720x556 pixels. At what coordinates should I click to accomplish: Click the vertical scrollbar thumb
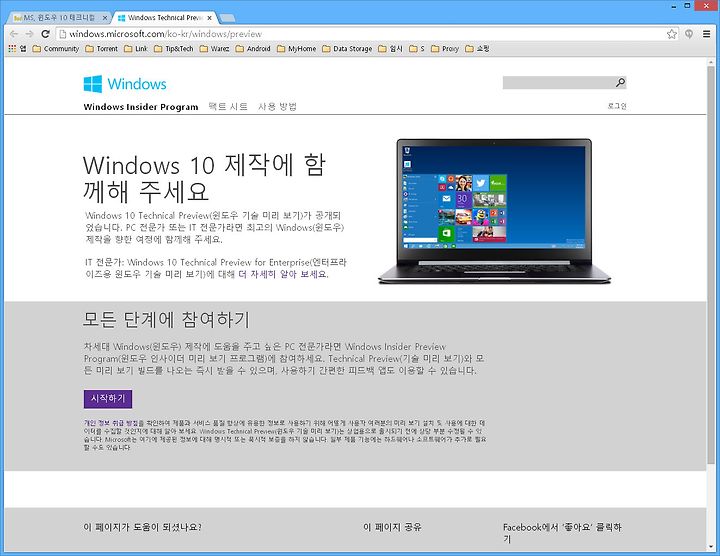coord(711,264)
